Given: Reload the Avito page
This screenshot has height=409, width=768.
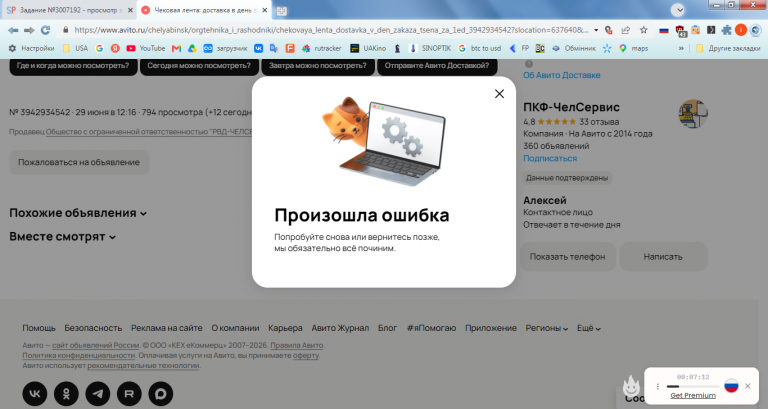Looking at the screenshot, I should click(x=46, y=30).
